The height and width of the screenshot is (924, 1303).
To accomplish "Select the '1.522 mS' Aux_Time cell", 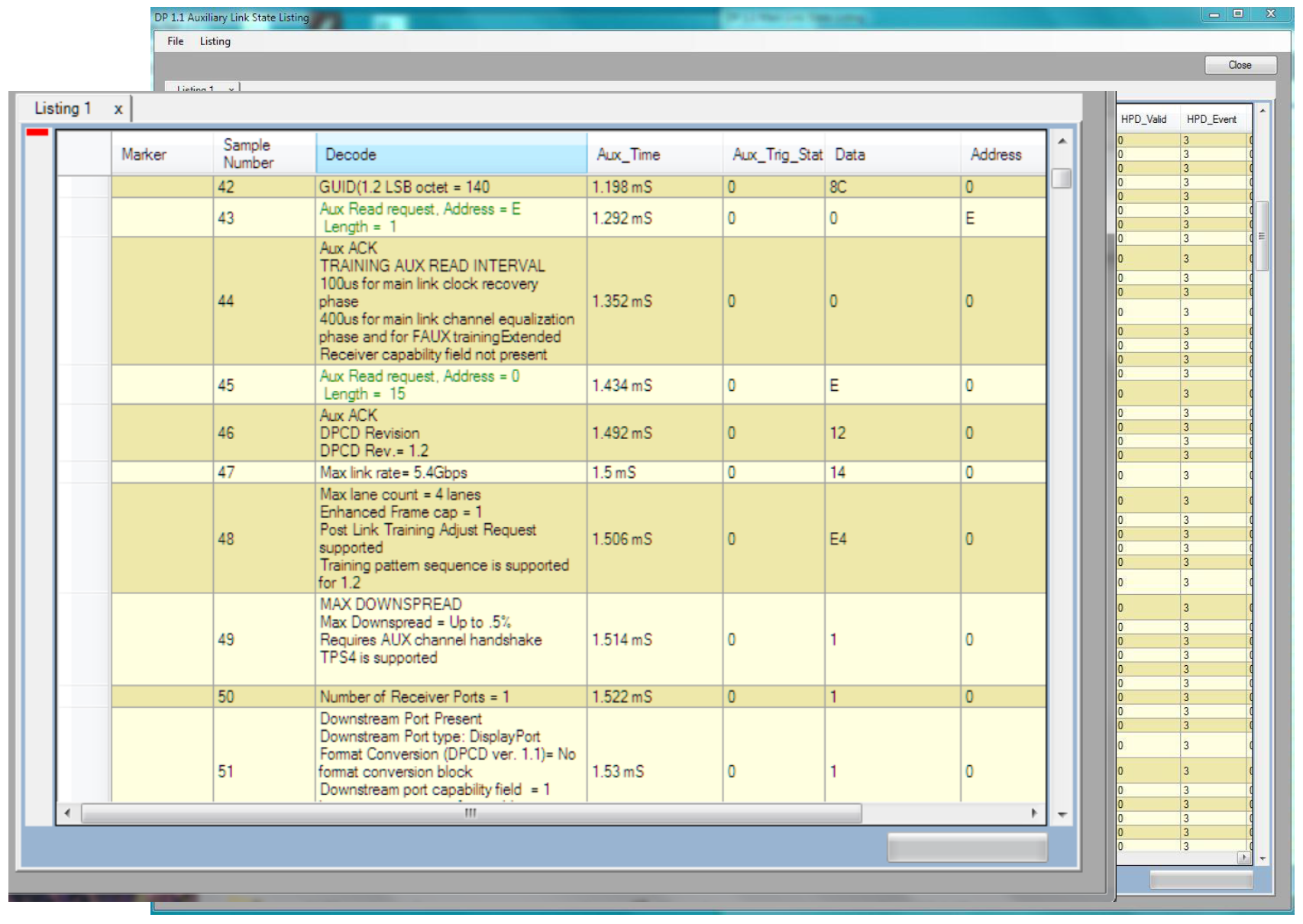I will click(655, 696).
